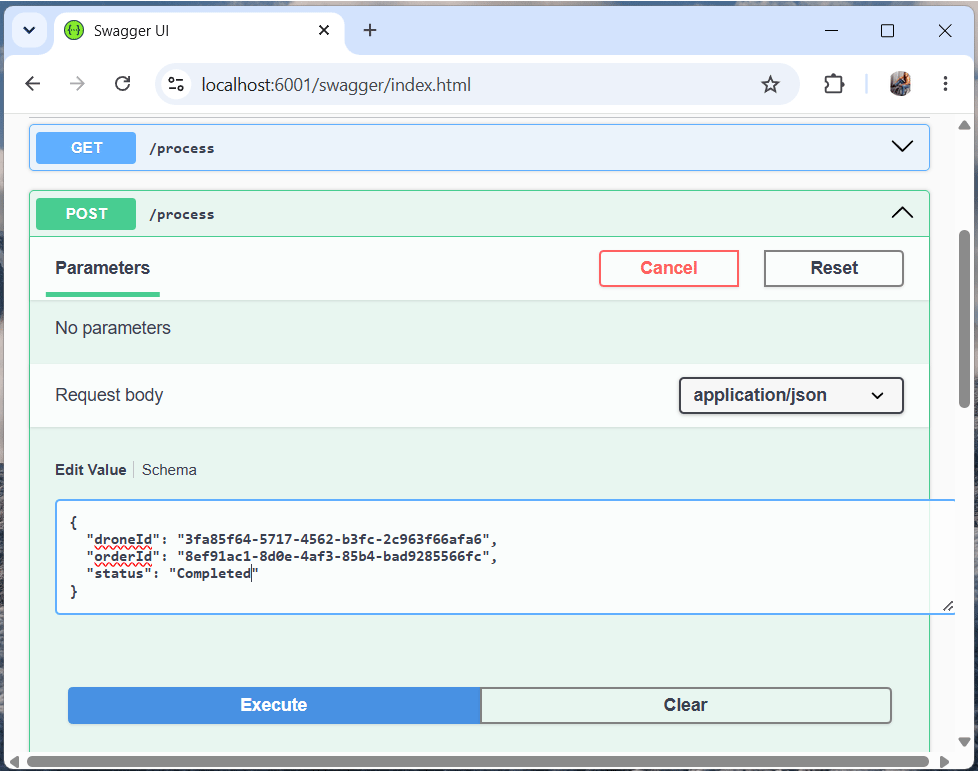Select the Parameters tab

(x=103, y=268)
